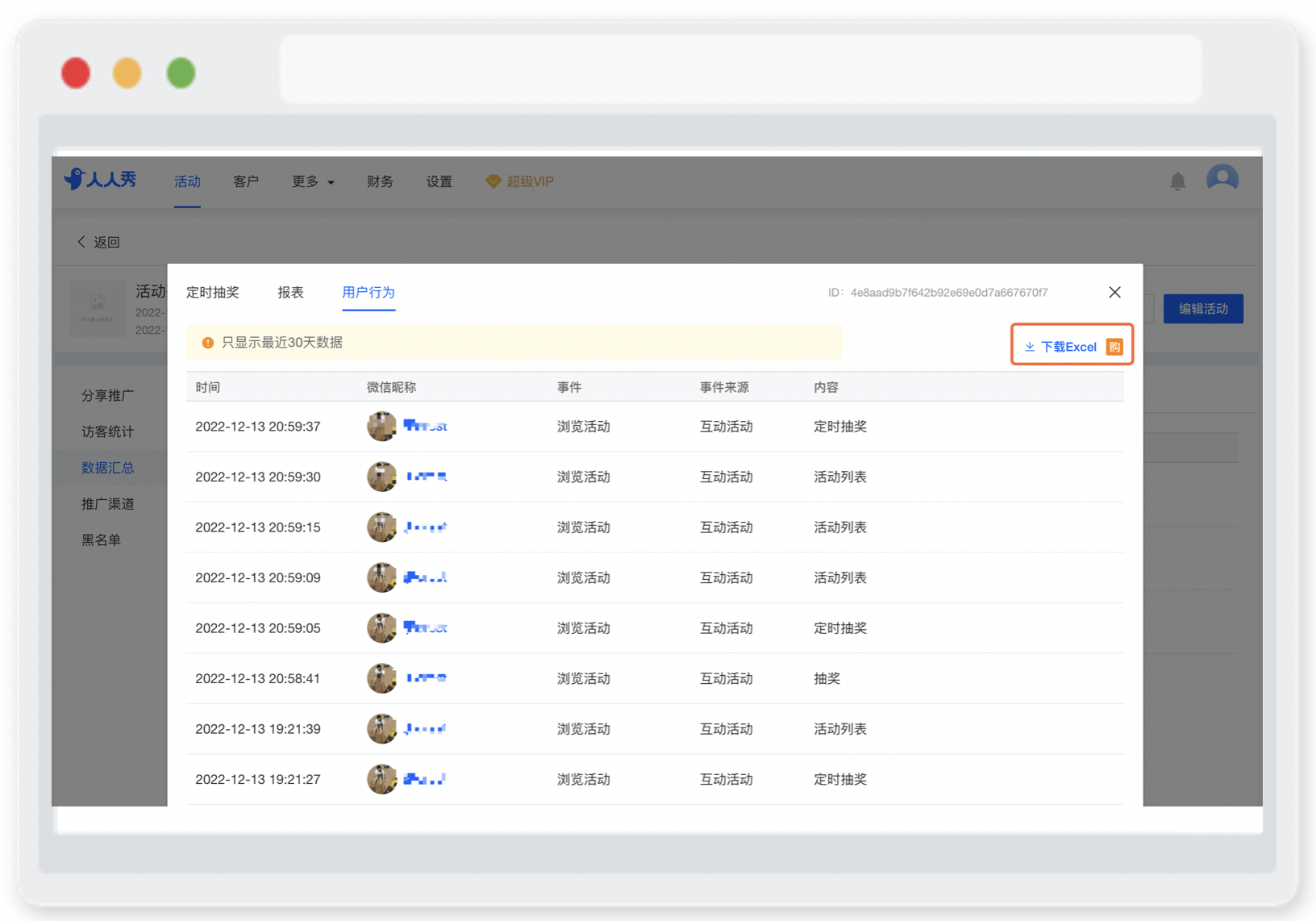This screenshot has height=921, width=1316.
Task: Click the 事件 column header
Action: pyautogui.click(x=569, y=387)
